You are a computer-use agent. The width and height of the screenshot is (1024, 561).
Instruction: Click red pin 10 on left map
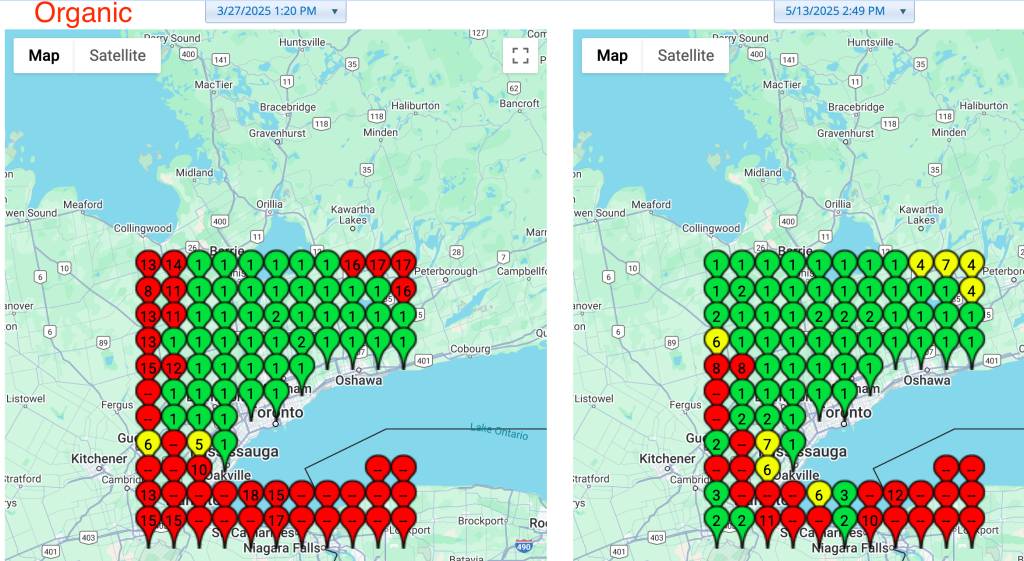pyautogui.click(x=199, y=469)
